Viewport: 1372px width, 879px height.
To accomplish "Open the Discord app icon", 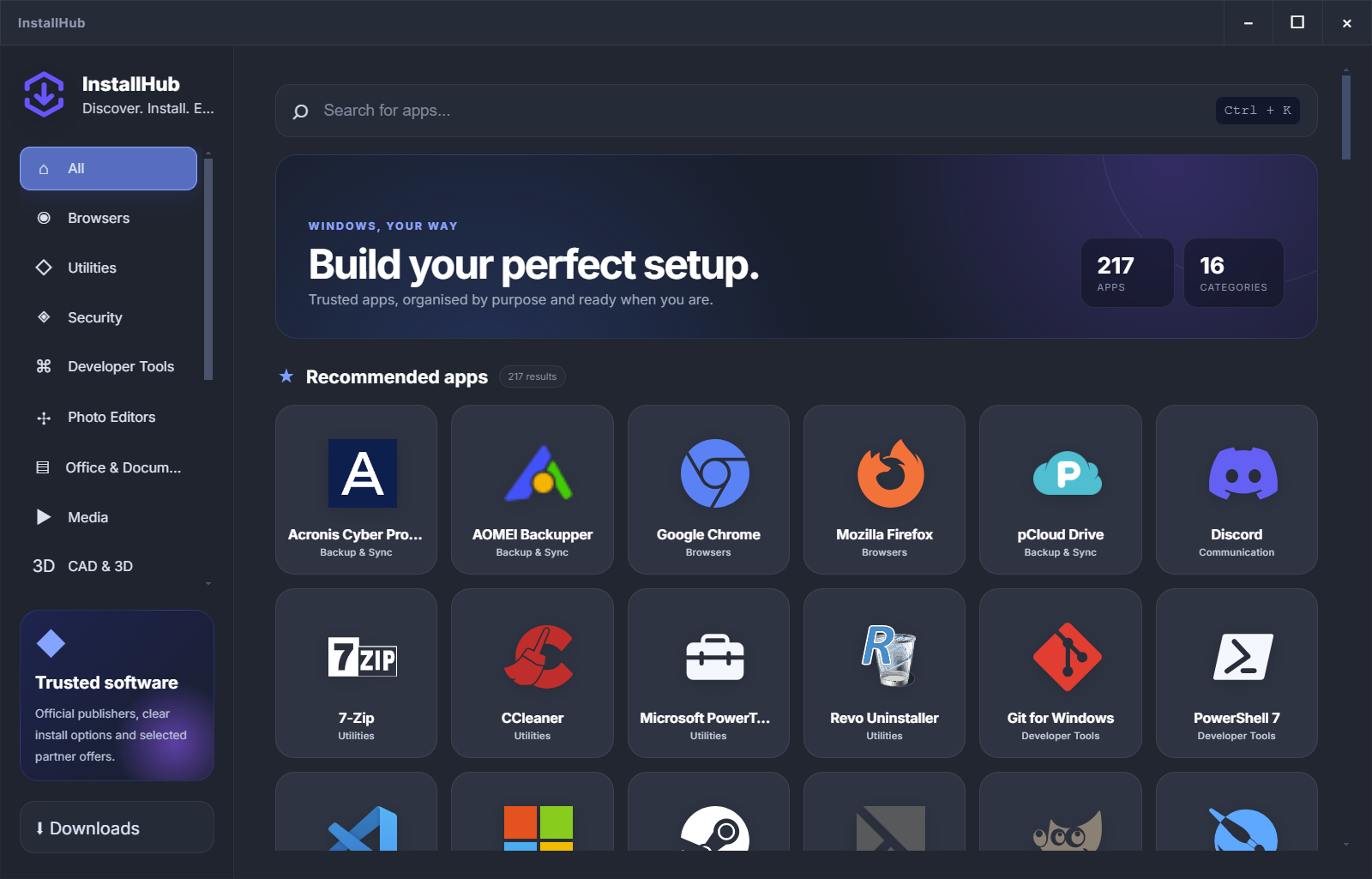I will 1243,473.
